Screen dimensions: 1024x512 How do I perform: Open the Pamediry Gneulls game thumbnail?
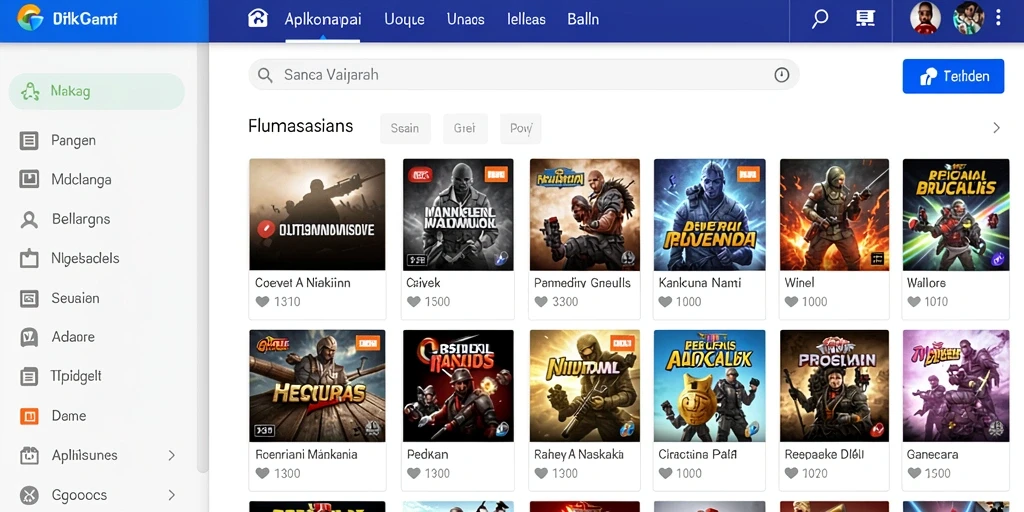[584, 214]
